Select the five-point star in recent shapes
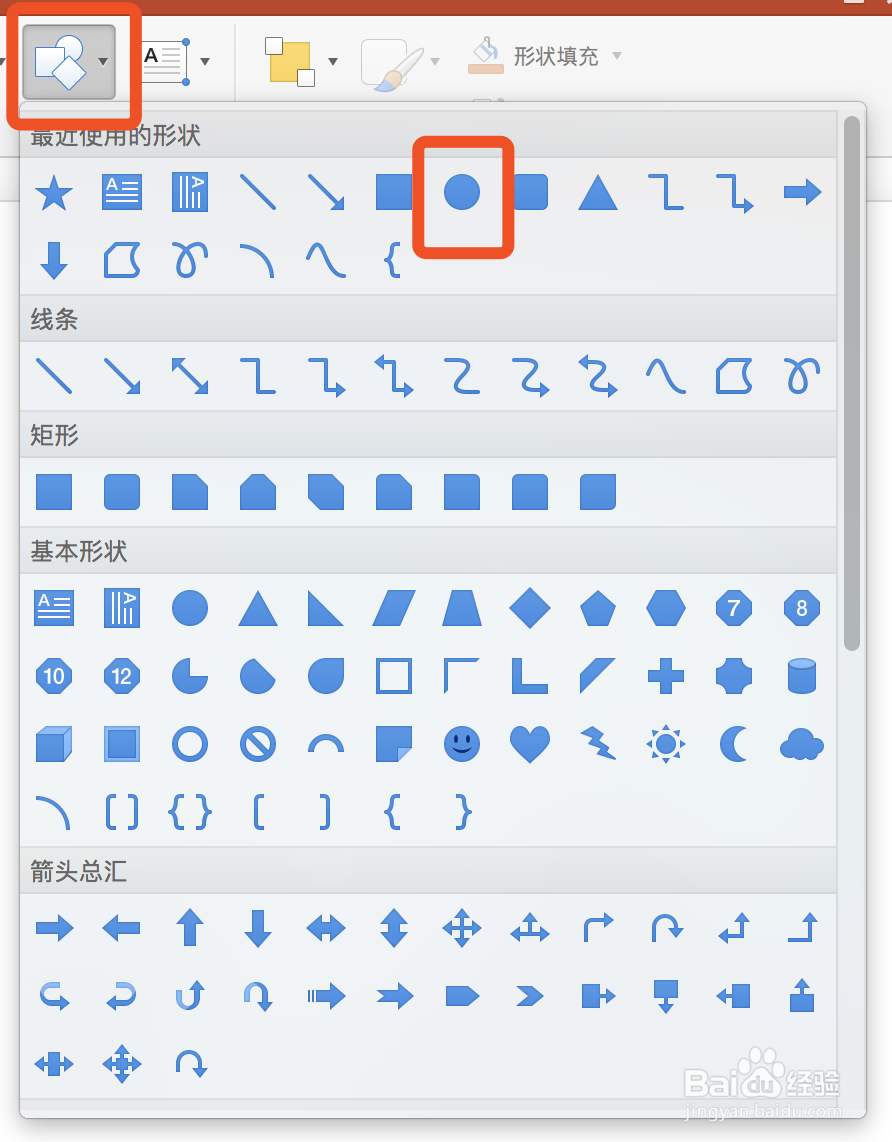Viewport: 892px width, 1142px height. 54,192
